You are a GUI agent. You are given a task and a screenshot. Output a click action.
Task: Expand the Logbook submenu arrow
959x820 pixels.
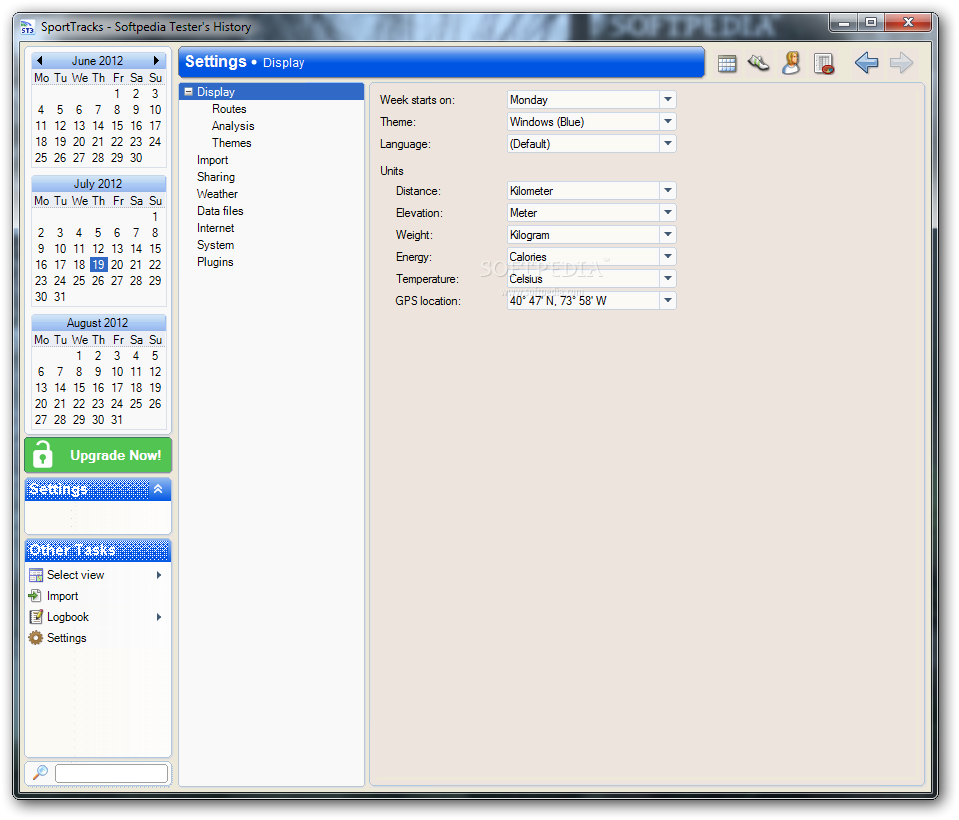159,617
